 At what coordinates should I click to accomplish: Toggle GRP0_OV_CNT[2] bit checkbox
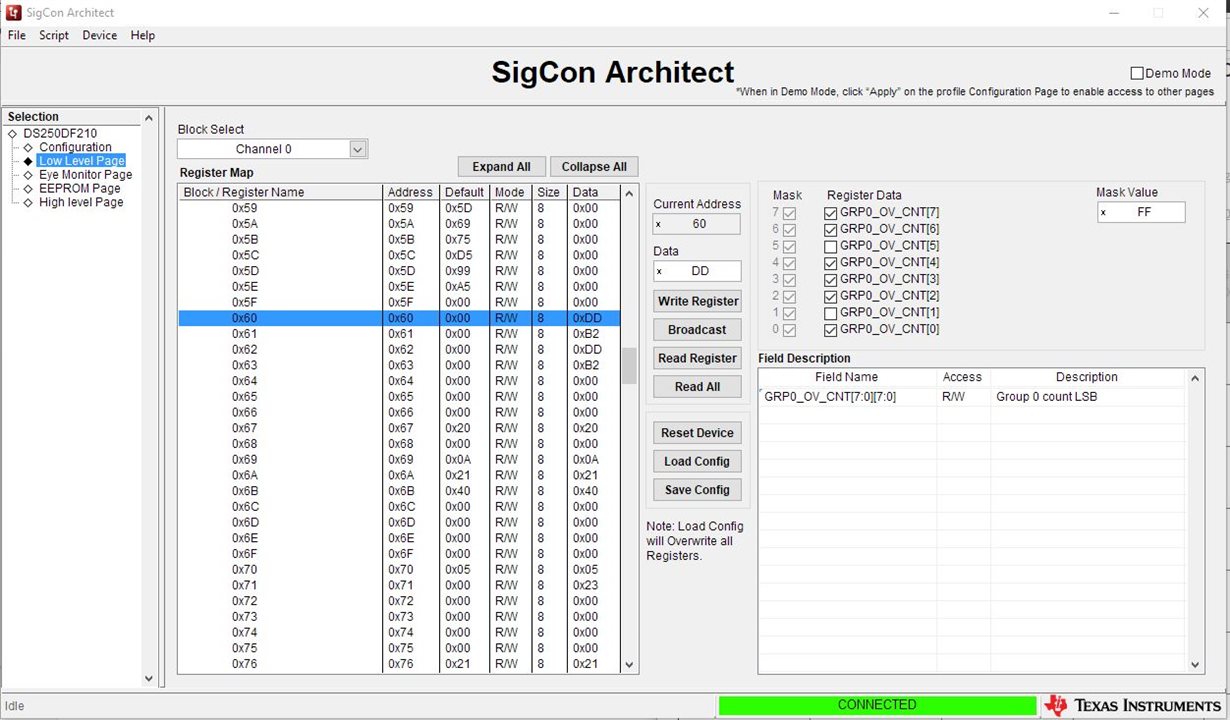click(x=831, y=296)
